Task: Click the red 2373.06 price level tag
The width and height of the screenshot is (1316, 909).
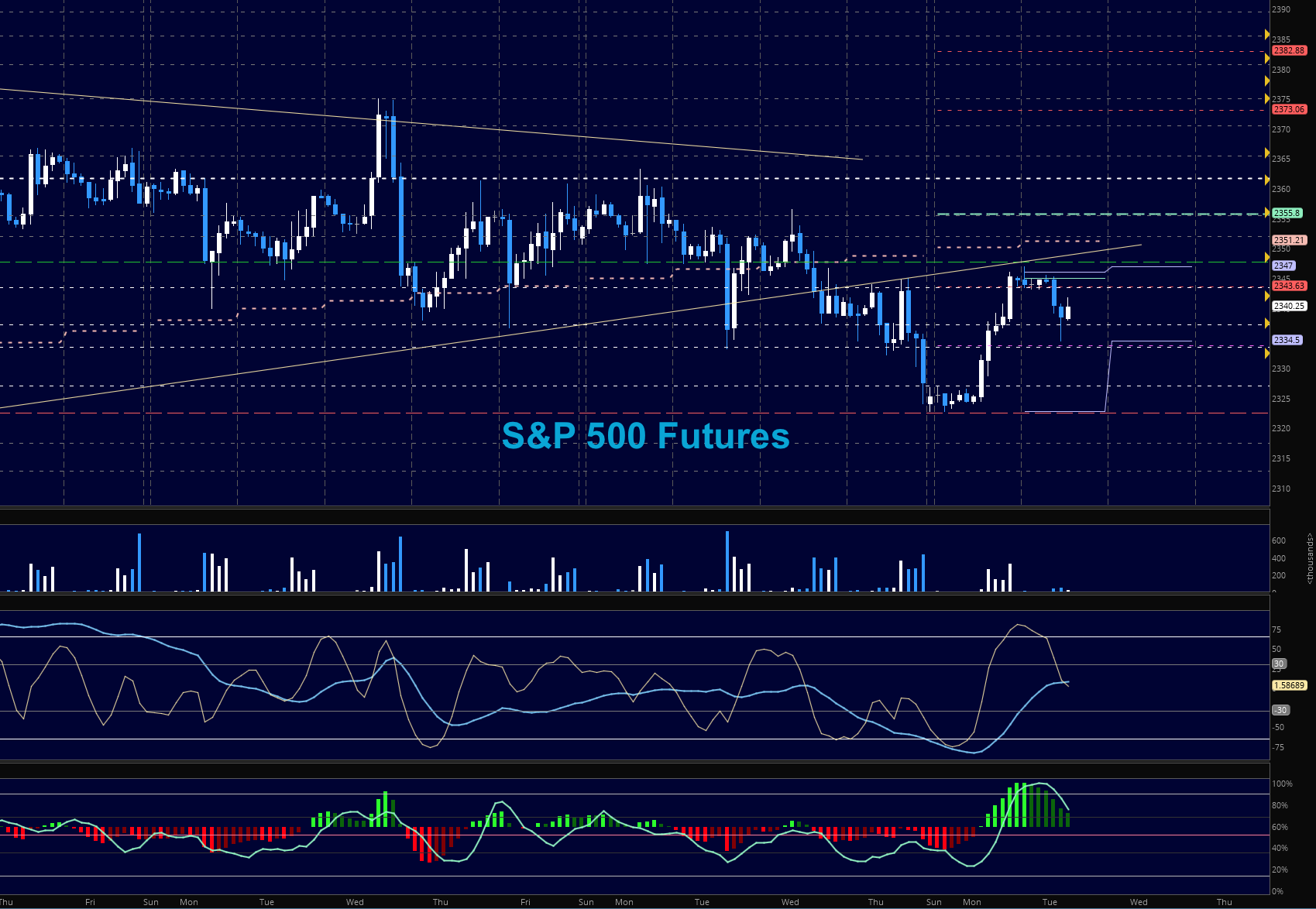Action: (1290, 109)
